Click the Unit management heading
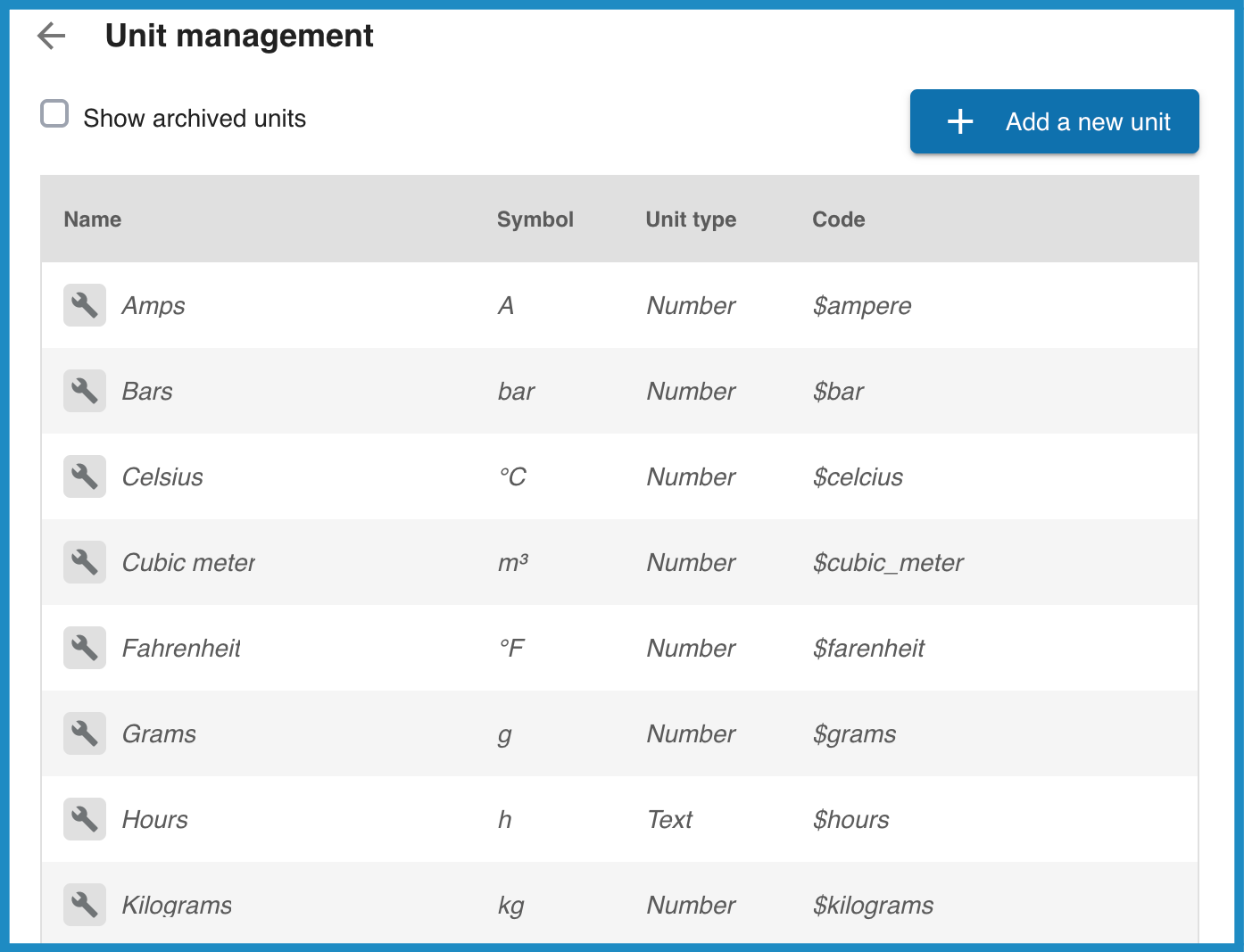Image resolution: width=1244 pixels, height=952 pixels. pos(239,36)
